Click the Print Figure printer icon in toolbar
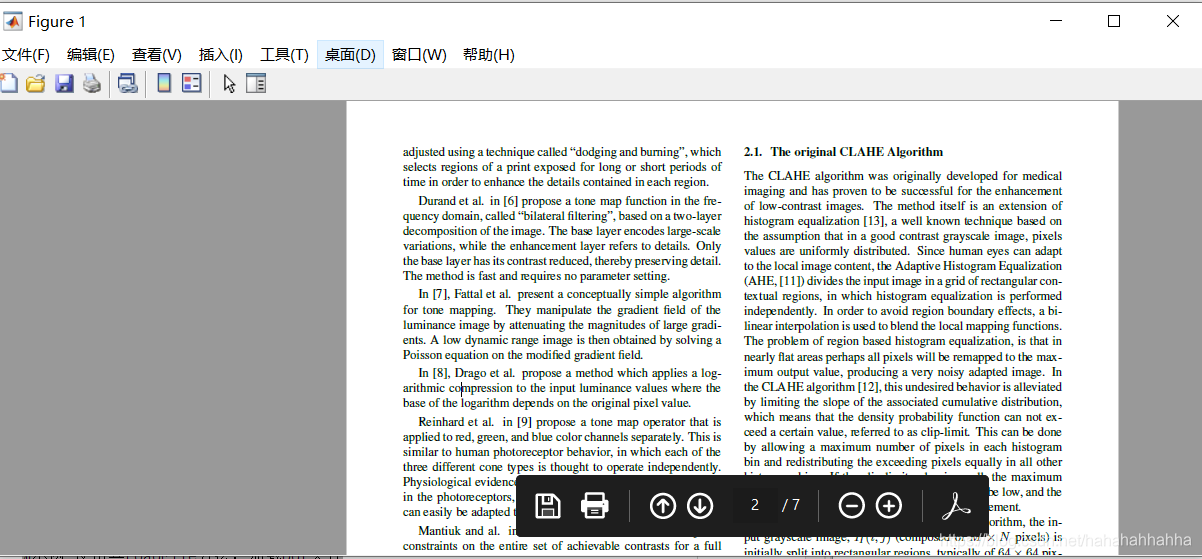Viewport: 1202px width, 559px height. (92, 84)
